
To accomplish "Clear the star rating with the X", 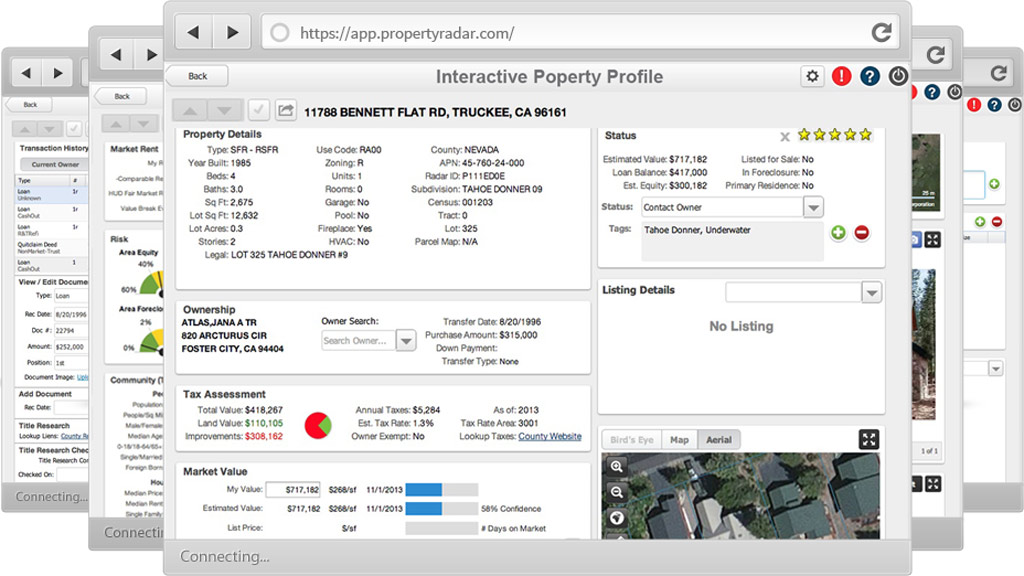I will click(785, 136).
